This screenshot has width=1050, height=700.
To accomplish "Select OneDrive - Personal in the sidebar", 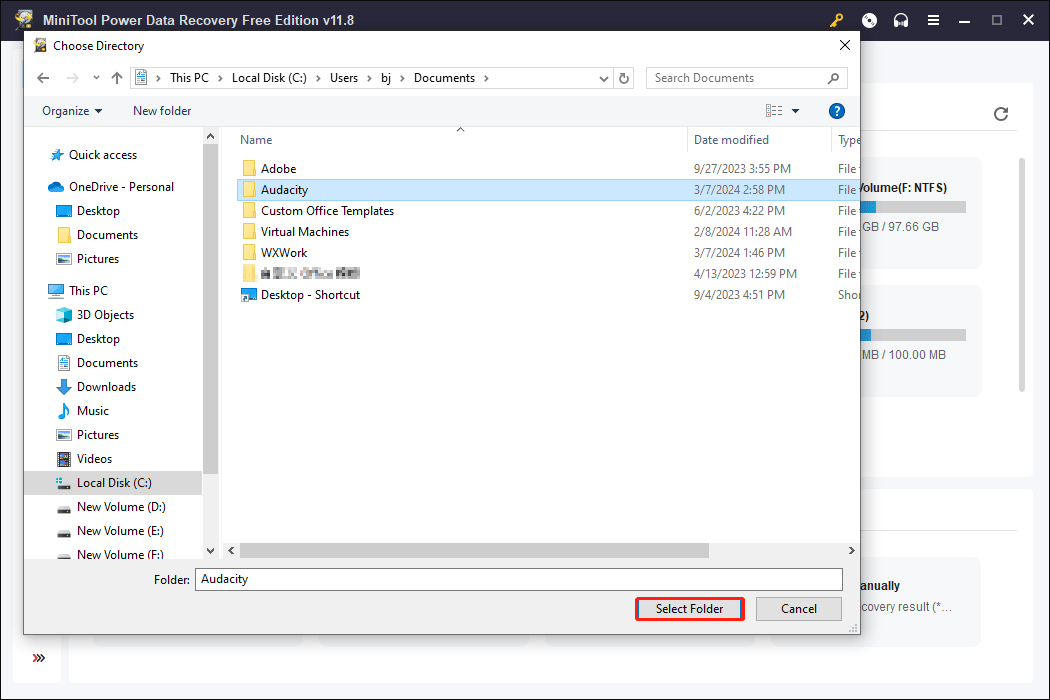I will [112, 186].
